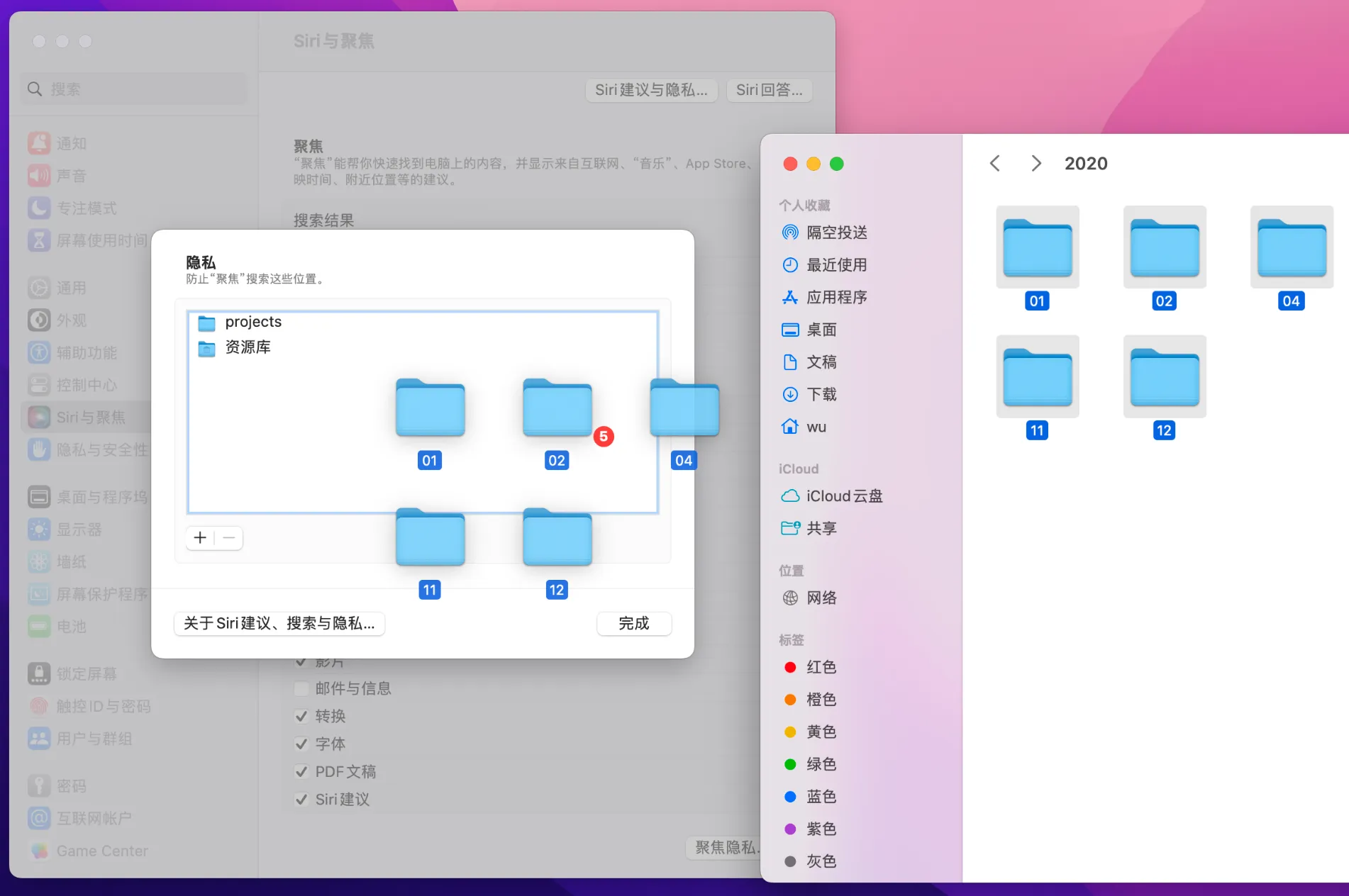The image size is (1349, 896).
Task: Switch to Siri回答 settings
Action: click(769, 90)
